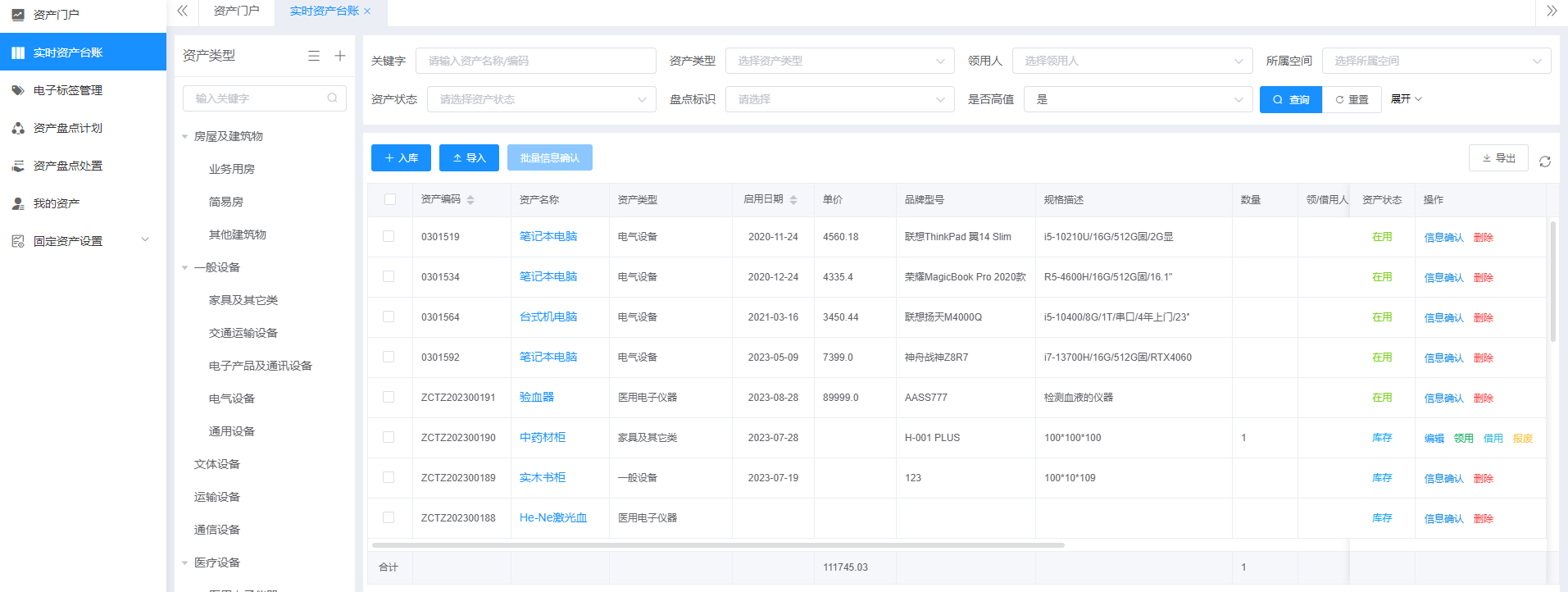Screen dimensions: 1568x592
Task: Click the plus icon in 资产类型 panel header
Action: pyautogui.click(x=340, y=56)
